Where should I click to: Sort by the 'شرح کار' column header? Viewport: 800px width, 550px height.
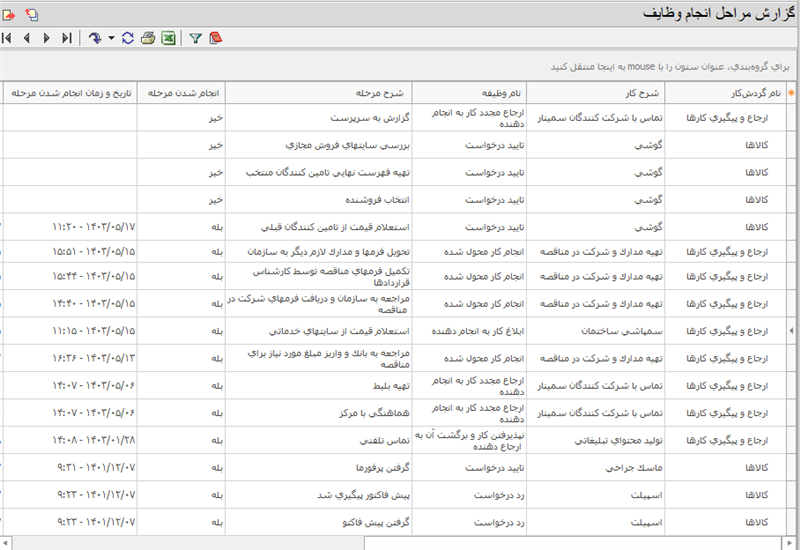tap(596, 93)
